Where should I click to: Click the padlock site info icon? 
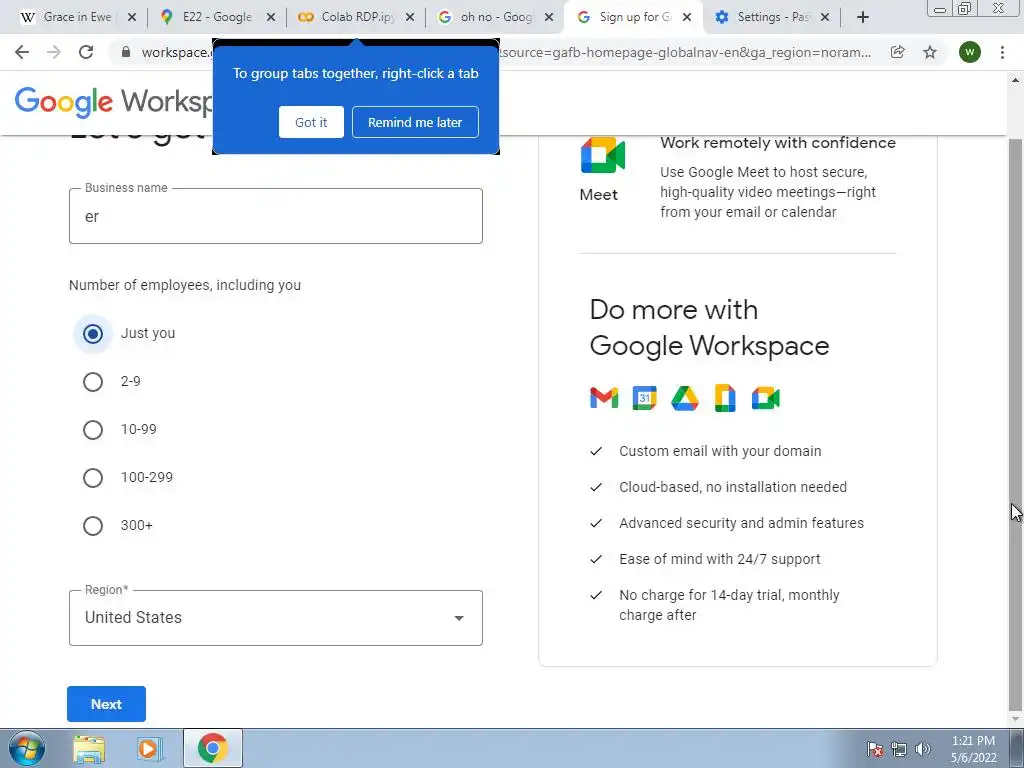(x=125, y=52)
